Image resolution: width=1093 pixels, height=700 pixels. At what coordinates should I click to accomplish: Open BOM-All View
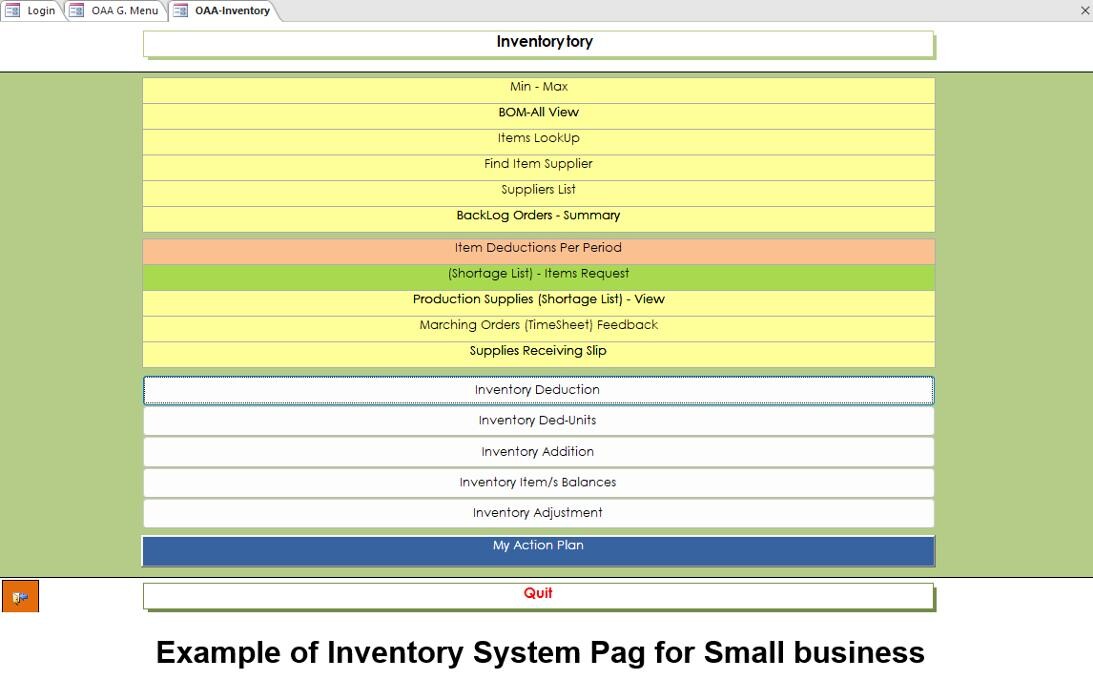pos(538,113)
